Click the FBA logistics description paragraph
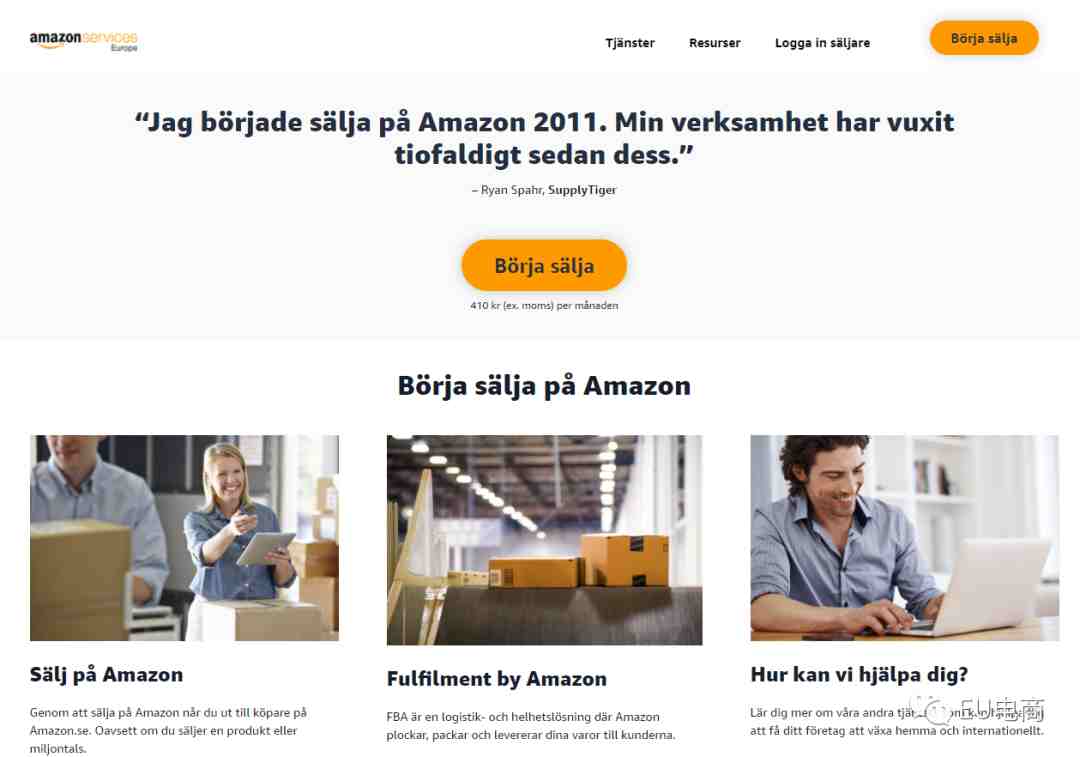 click(x=531, y=726)
